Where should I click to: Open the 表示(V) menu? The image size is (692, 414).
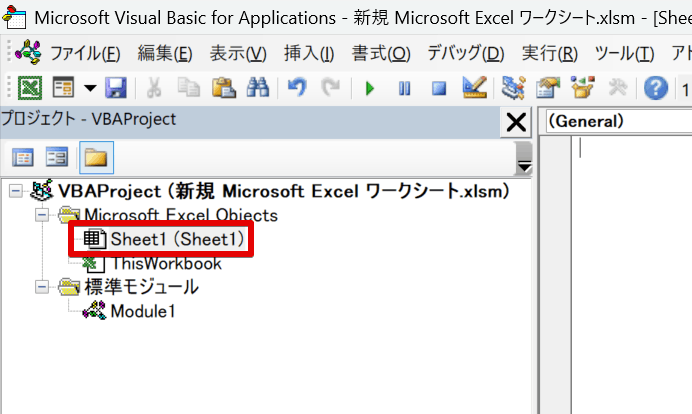(x=238, y=54)
